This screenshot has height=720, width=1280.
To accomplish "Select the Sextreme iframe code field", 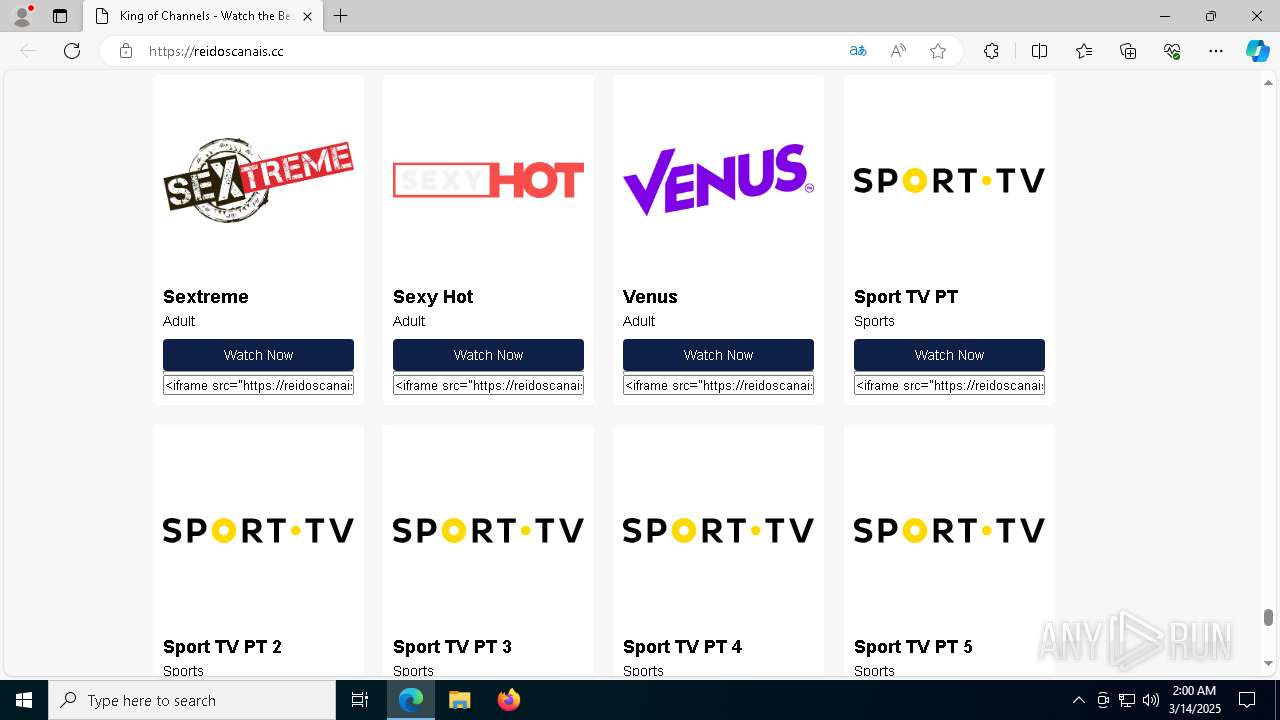I will coord(258,385).
